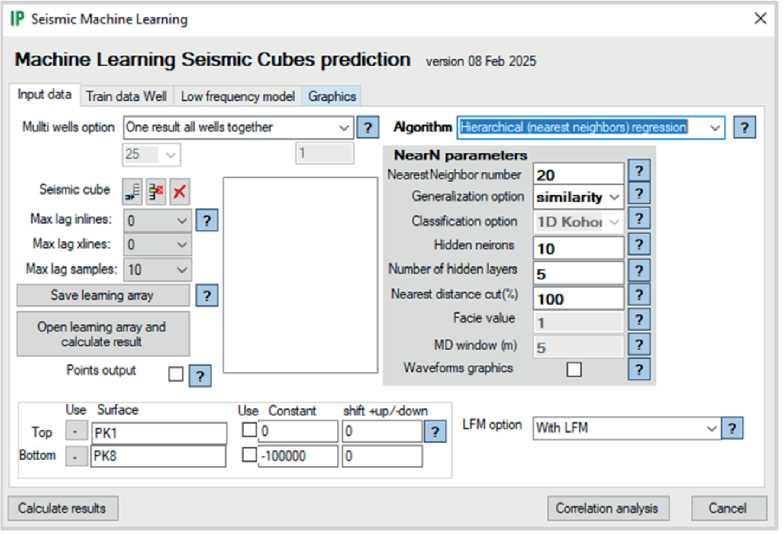Open the Multi wells option dropdown

(x=344, y=128)
